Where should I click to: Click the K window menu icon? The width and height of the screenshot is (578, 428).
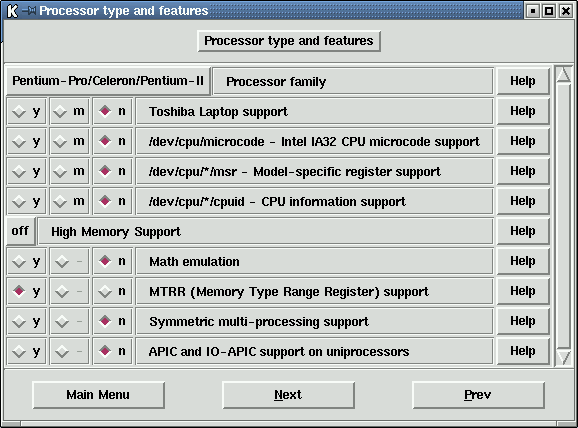click(x=12, y=11)
